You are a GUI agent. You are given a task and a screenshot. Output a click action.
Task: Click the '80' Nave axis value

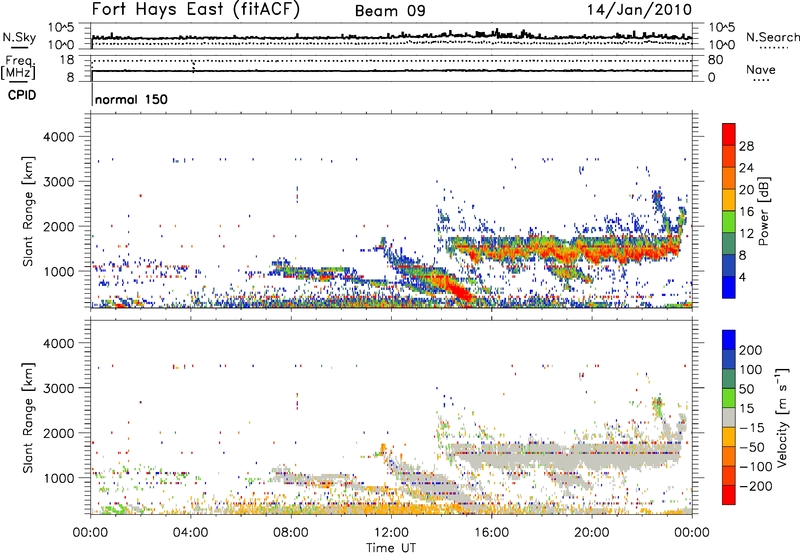click(x=716, y=60)
